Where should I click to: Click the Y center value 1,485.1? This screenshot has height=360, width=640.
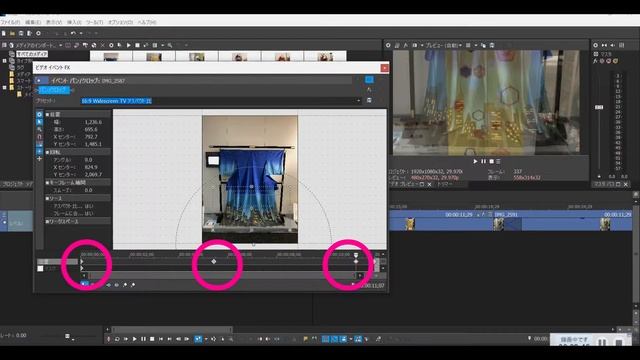coord(93,144)
